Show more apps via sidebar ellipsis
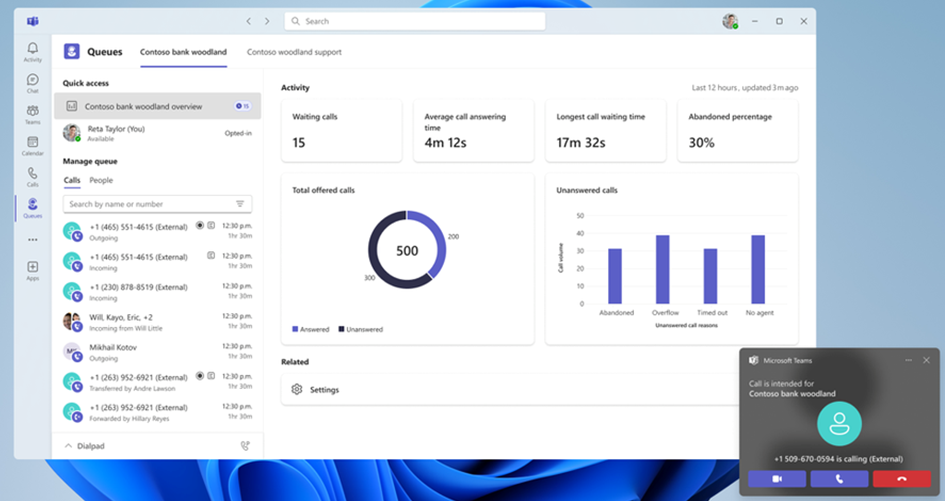The width and height of the screenshot is (945, 501). tap(33, 239)
